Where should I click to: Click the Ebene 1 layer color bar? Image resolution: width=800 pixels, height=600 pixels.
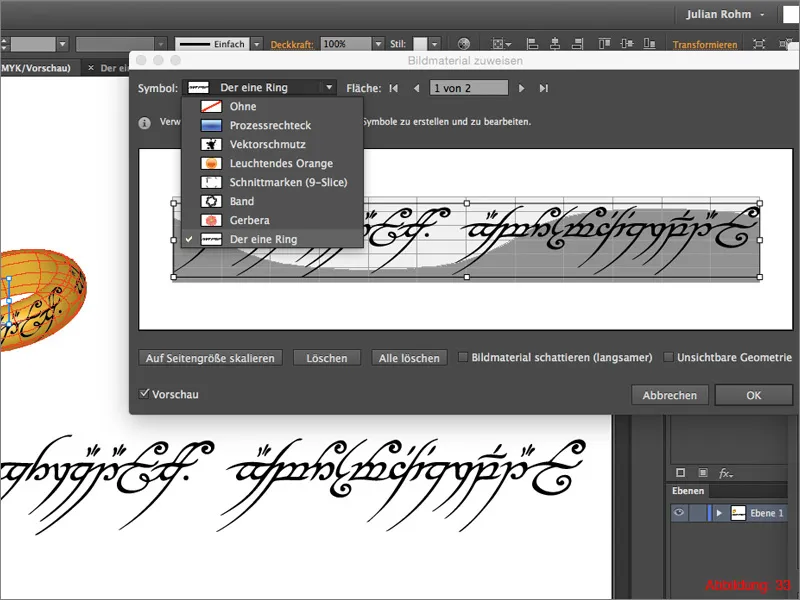point(709,513)
